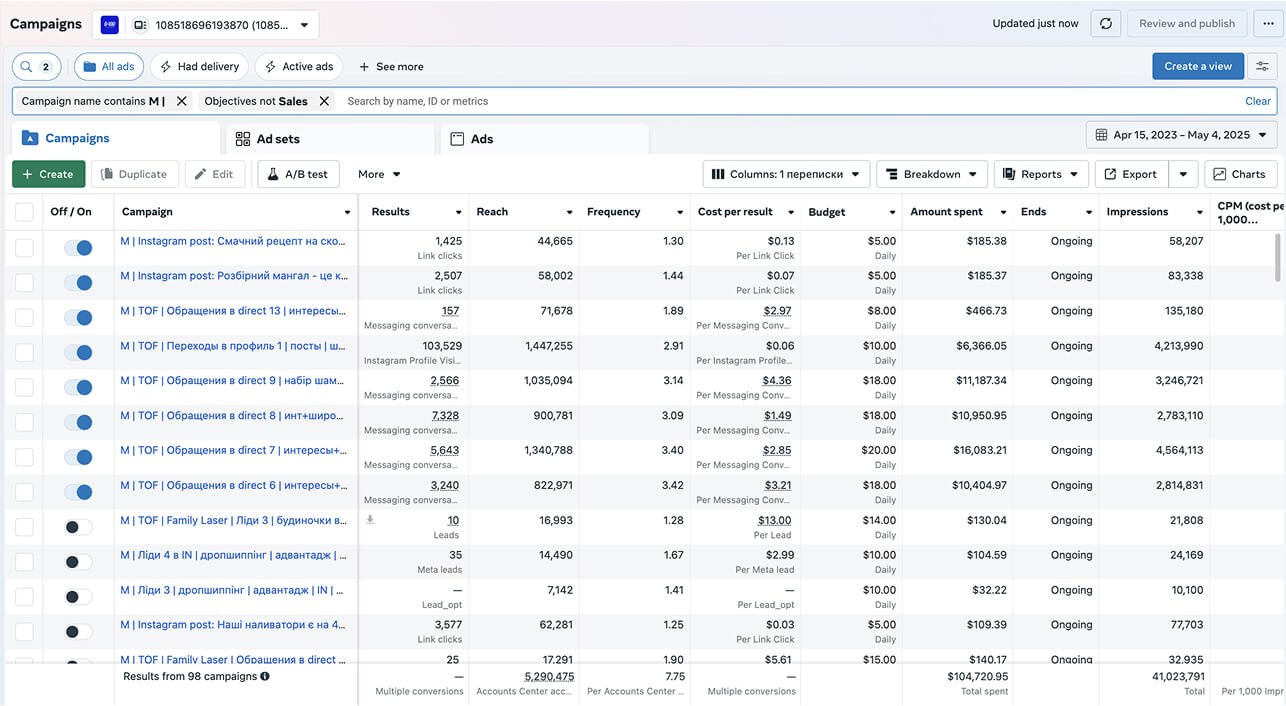Viewport: 1286px width, 706px height.
Task: Open the three-dots more options menu
Action: coord(1269,24)
